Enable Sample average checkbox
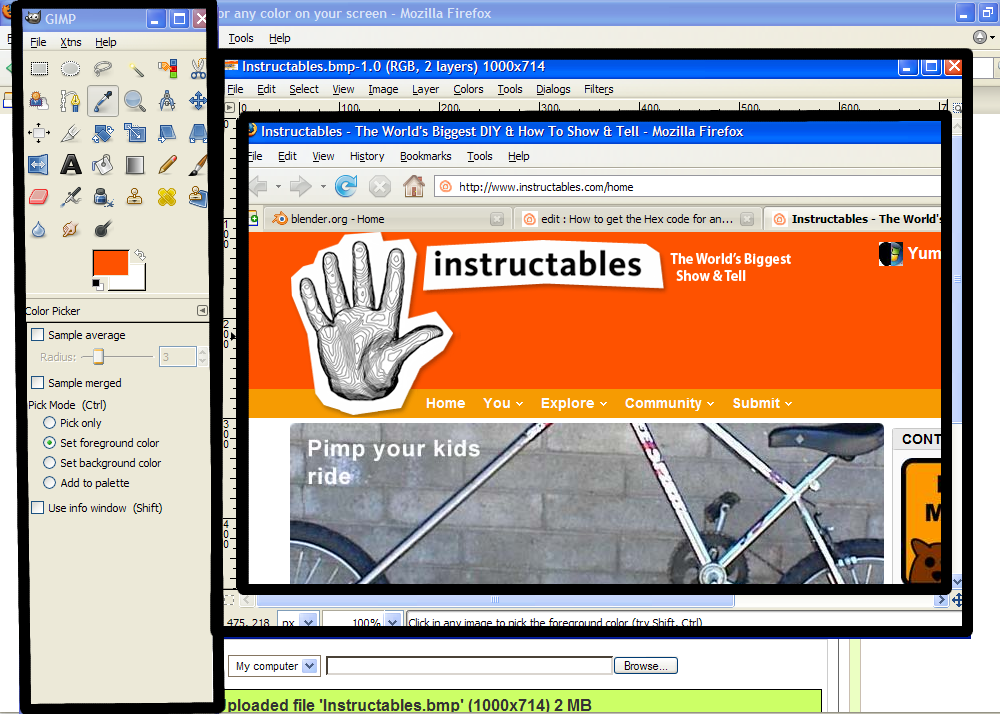This screenshot has width=1000, height=714. pyautogui.click(x=38, y=335)
